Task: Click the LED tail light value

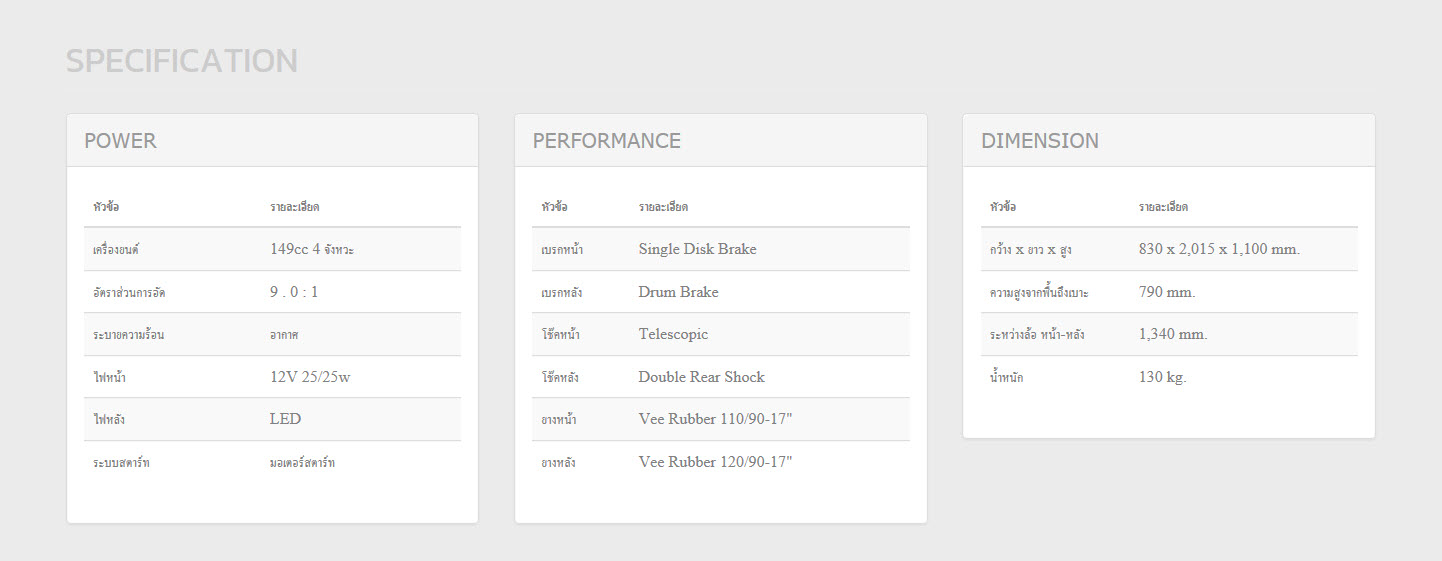Action: tap(285, 419)
